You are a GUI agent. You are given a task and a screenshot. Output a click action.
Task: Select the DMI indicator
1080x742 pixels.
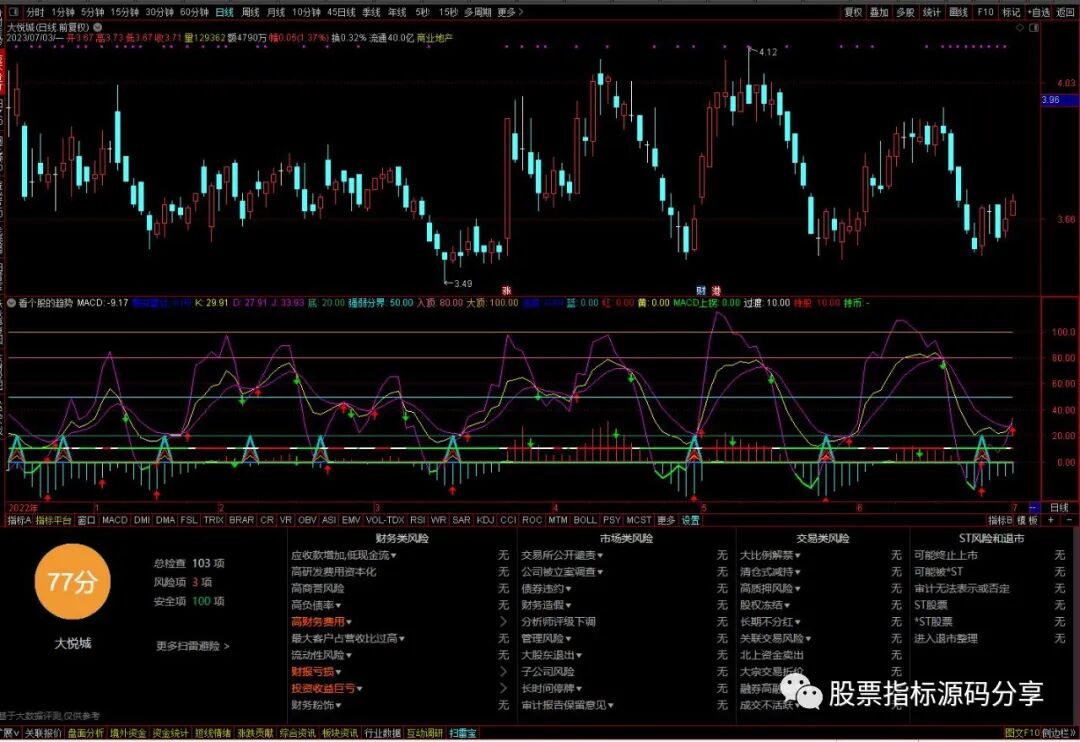142,520
